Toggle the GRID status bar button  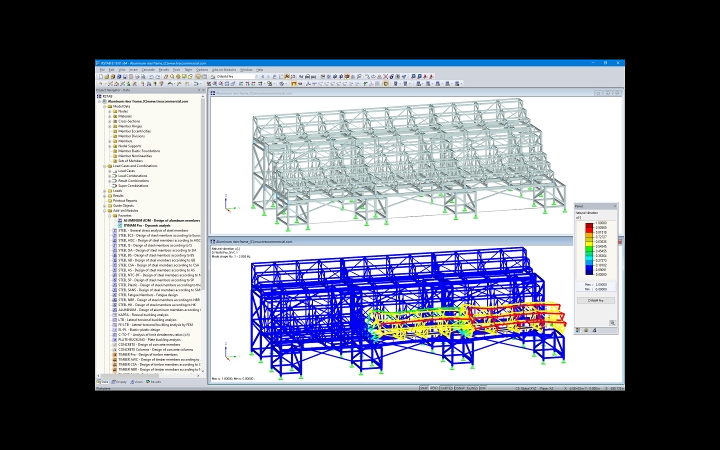(x=434, y=388)
